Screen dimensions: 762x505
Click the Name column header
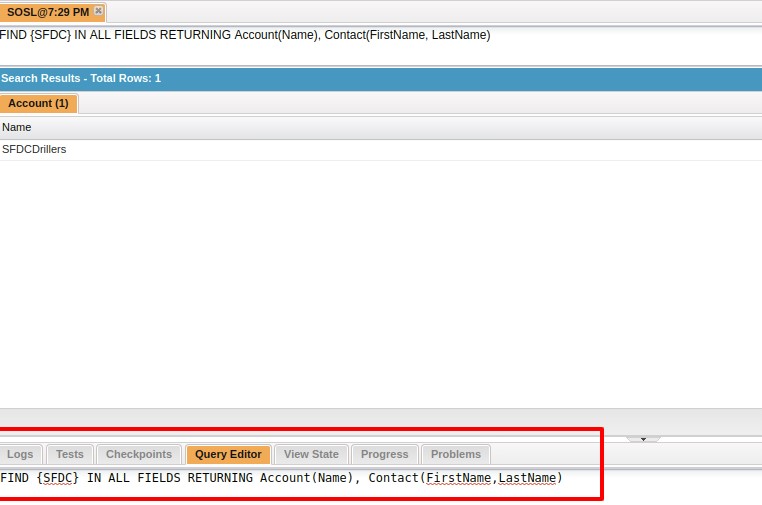pyautogui.click(x=381, y=128)
